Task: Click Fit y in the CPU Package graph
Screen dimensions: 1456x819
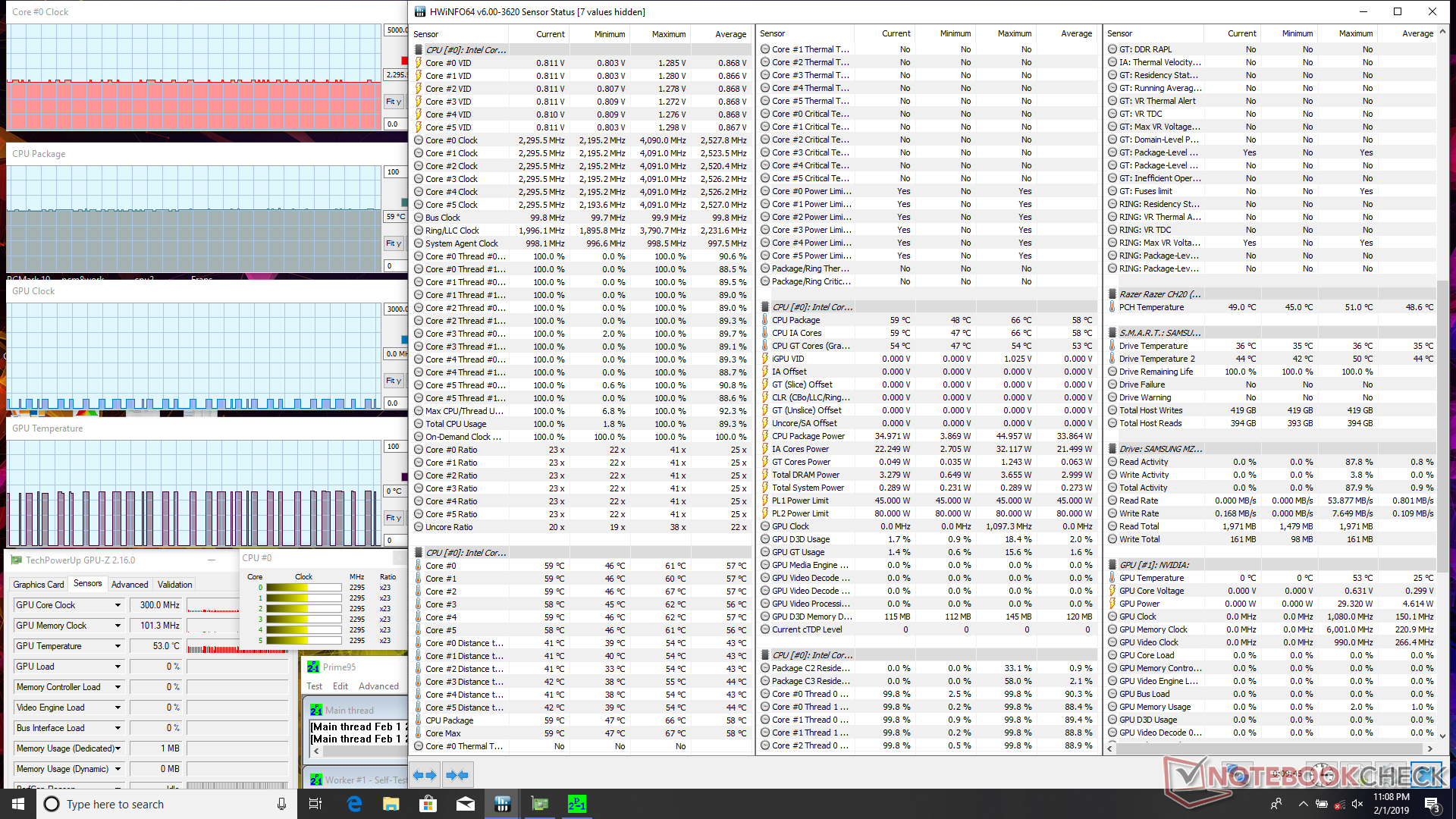Action: (x=394, y=243)
